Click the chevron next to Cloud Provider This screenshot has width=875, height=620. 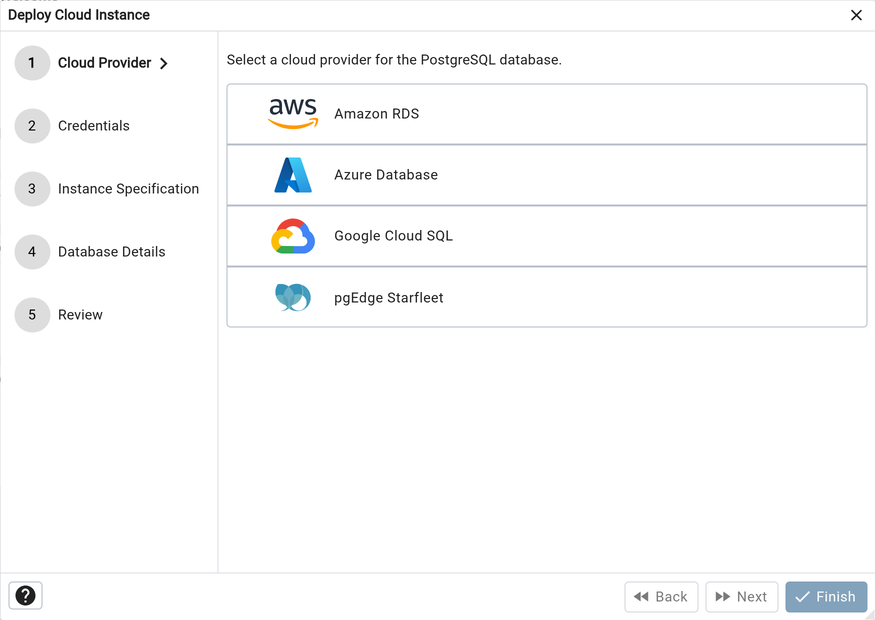[x=164, y=64]
